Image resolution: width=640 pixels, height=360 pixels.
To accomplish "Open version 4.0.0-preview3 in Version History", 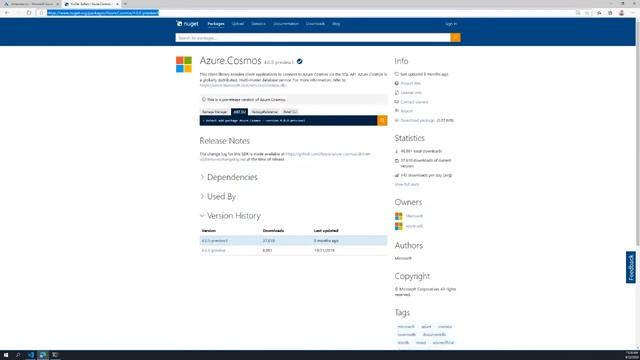I will [x=215, y=241].
